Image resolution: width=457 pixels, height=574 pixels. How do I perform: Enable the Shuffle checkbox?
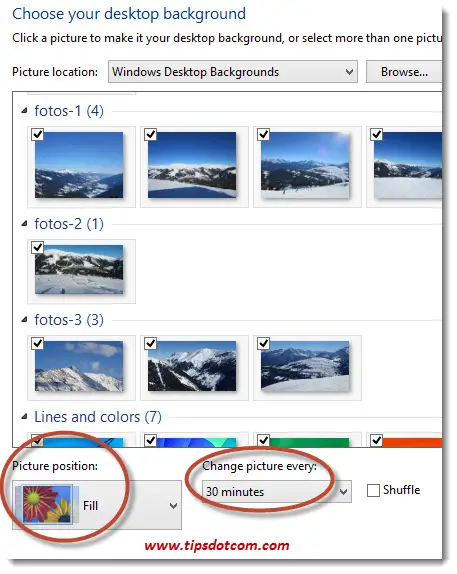(373, 491)
